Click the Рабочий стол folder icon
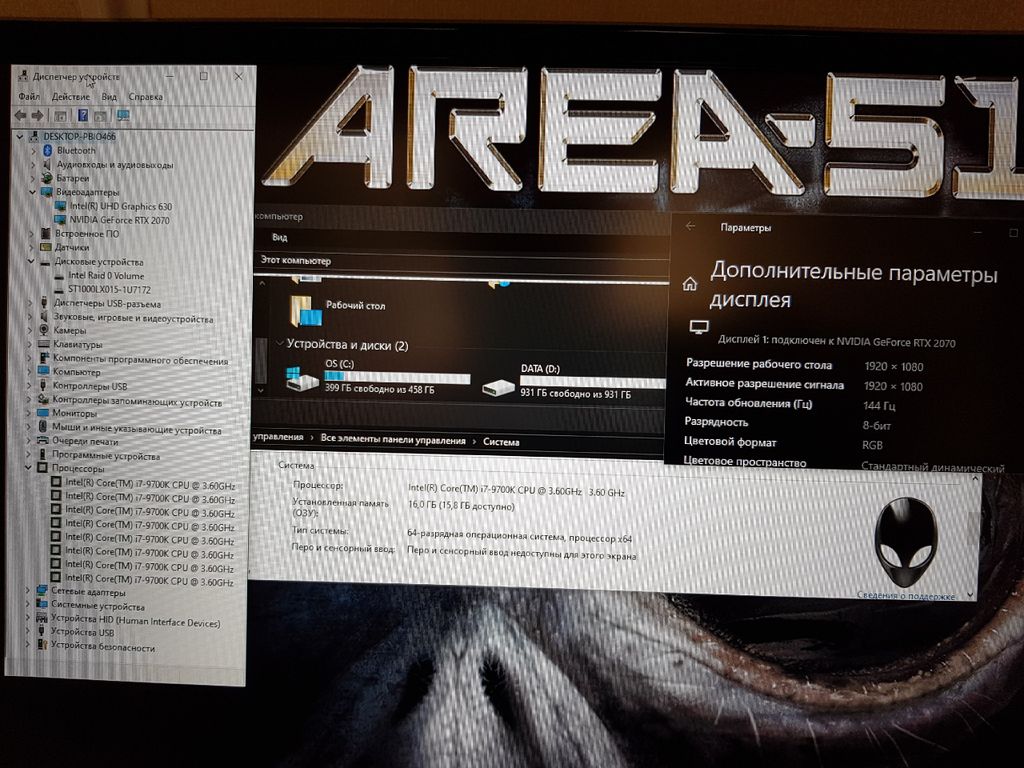1024x768 pixels. click(x=305, y=311)
